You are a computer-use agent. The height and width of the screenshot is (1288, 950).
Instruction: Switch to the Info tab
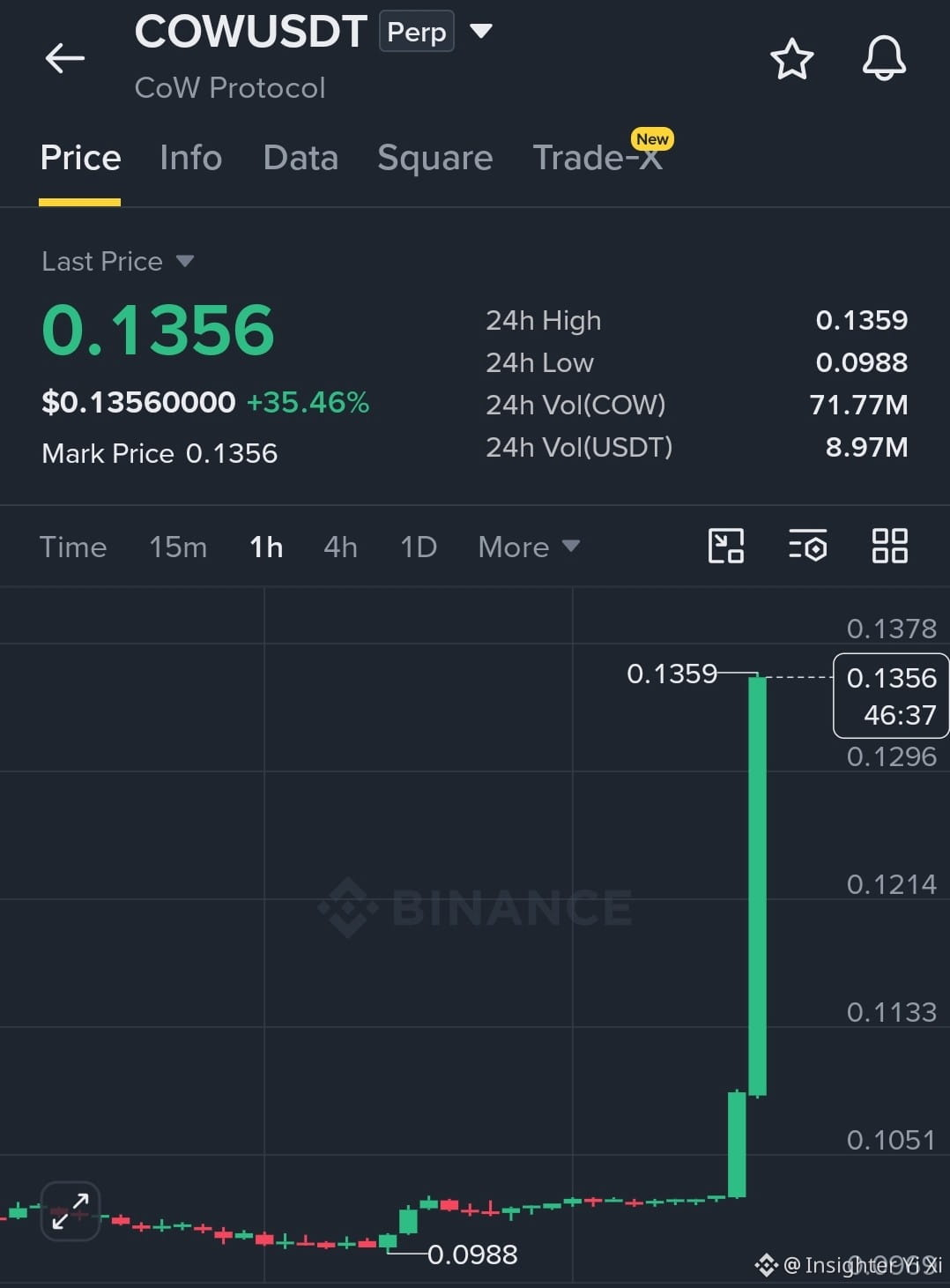click(190, 158)
